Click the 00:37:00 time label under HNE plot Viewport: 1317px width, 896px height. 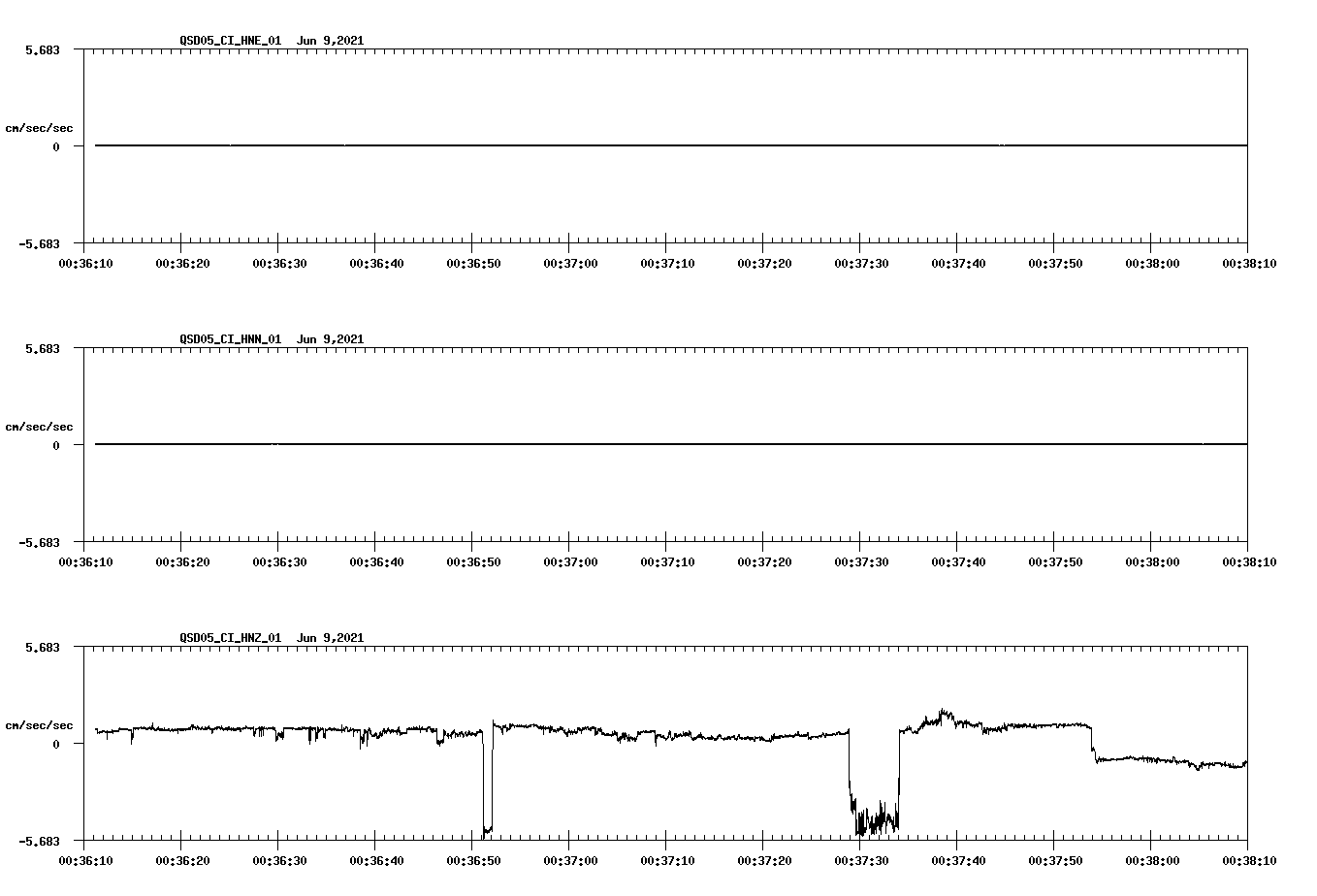coord(570,263)
